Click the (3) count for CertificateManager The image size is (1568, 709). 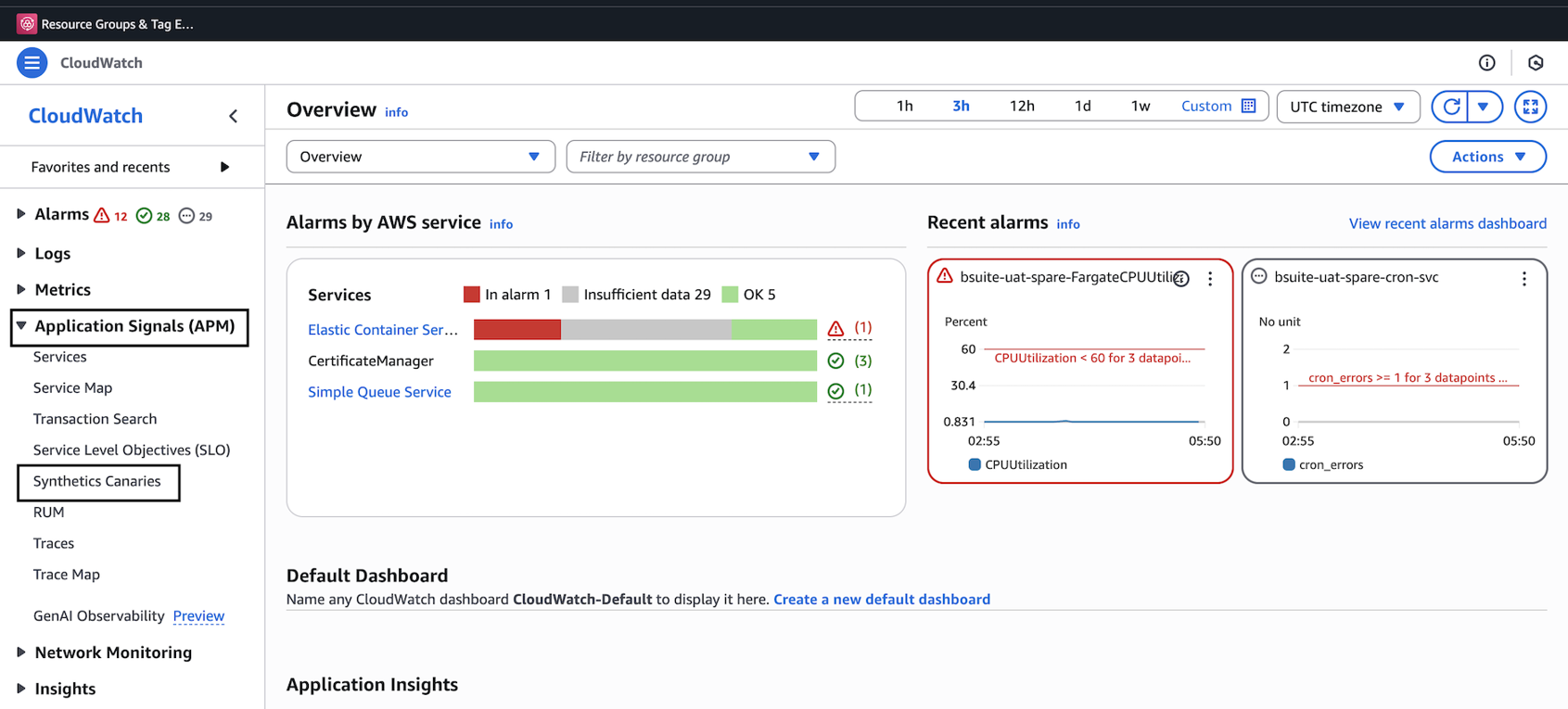click(x=863, y=360)
